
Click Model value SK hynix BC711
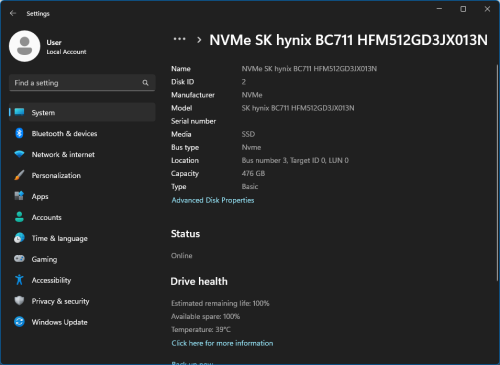[298, 108]
